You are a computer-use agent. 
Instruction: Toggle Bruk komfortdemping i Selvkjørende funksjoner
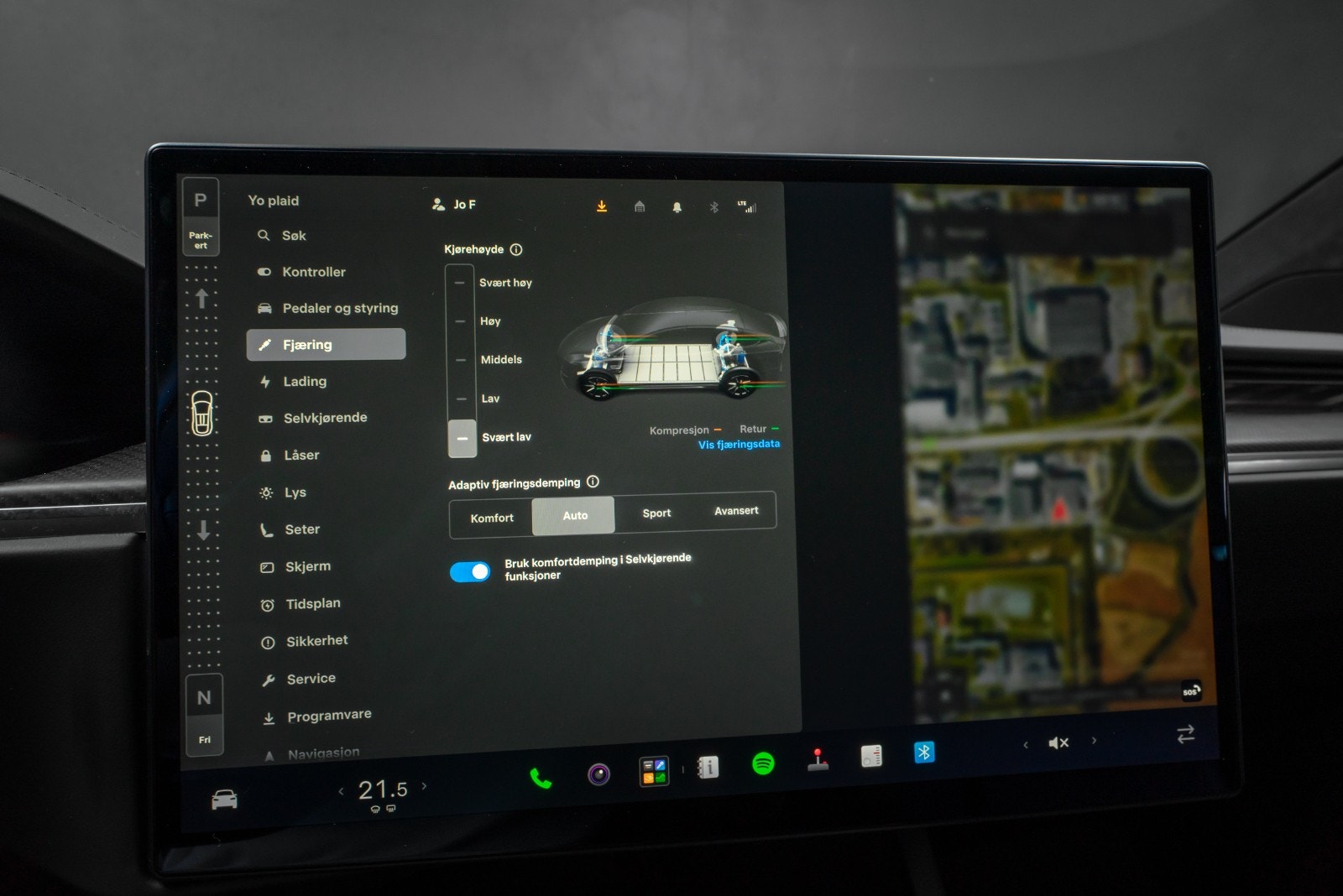(x=470, y=572)
